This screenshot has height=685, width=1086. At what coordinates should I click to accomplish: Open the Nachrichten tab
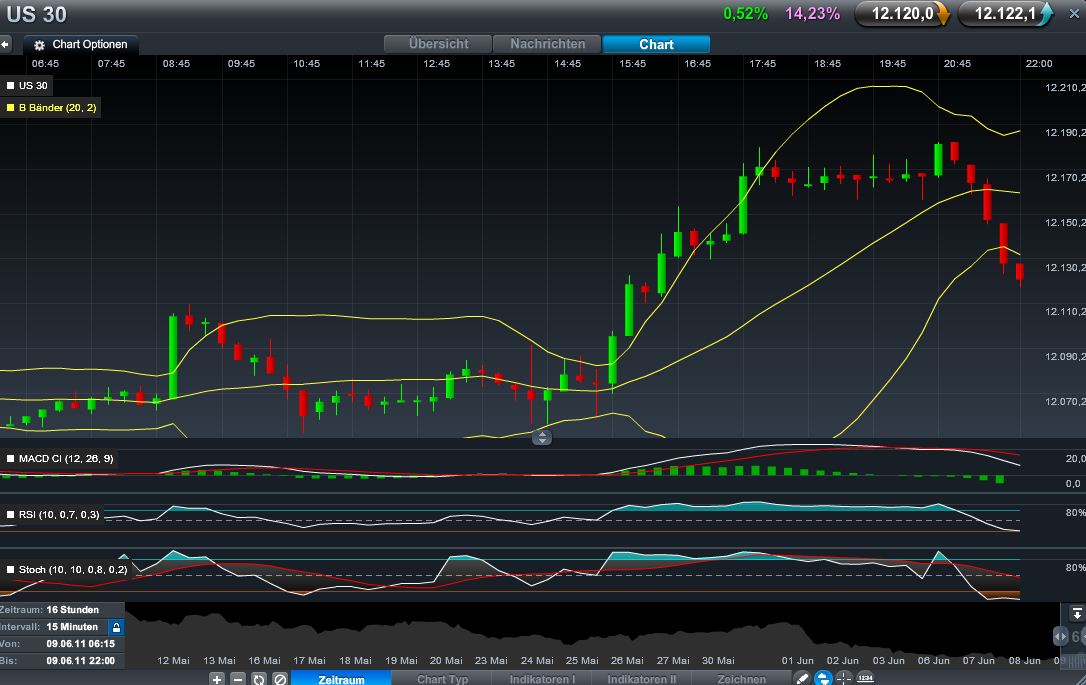547,43
